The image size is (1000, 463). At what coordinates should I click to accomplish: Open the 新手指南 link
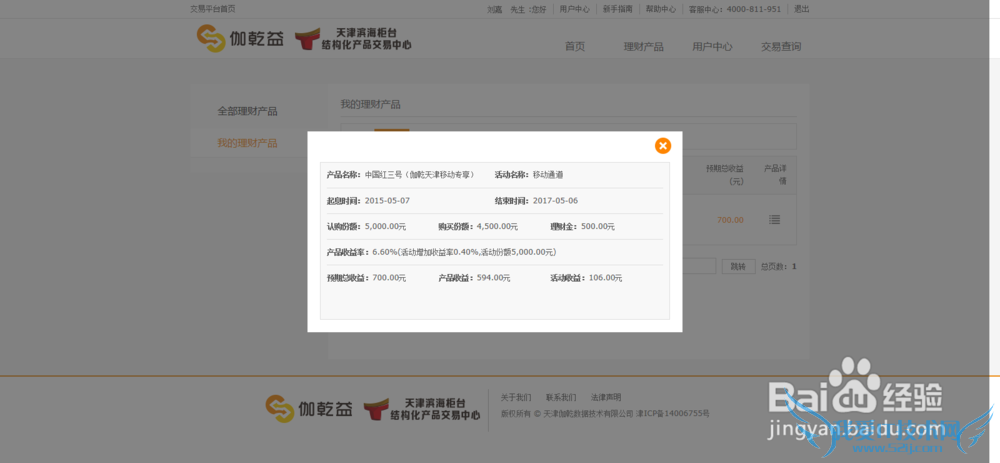pos(617,9)
